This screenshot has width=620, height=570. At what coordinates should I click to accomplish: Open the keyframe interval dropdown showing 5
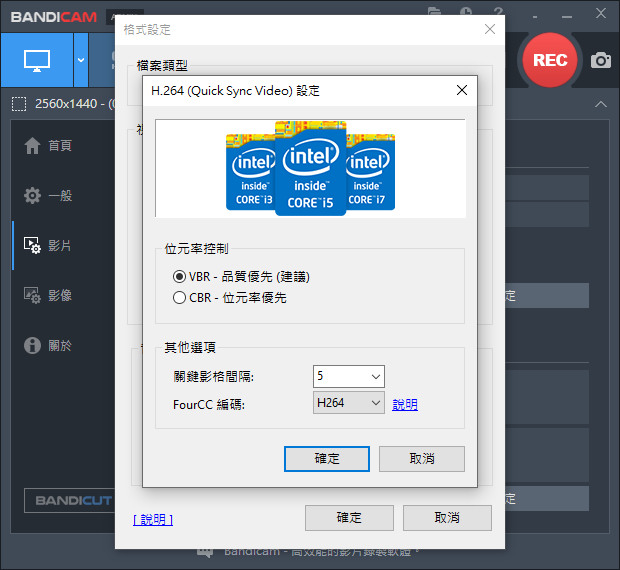point(348,376)
